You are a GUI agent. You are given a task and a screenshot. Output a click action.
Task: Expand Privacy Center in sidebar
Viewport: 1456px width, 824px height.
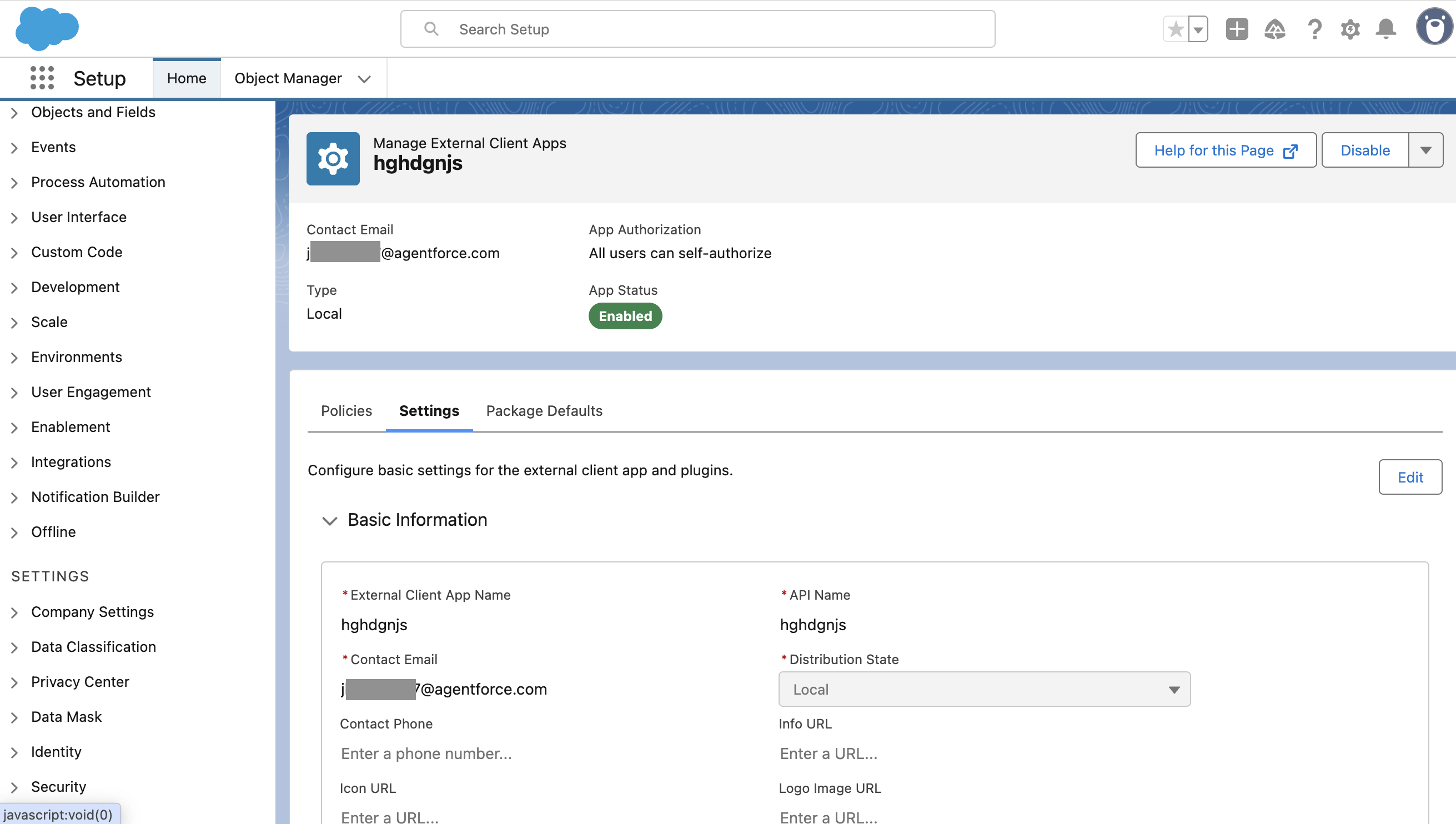[x=14, y=682]
